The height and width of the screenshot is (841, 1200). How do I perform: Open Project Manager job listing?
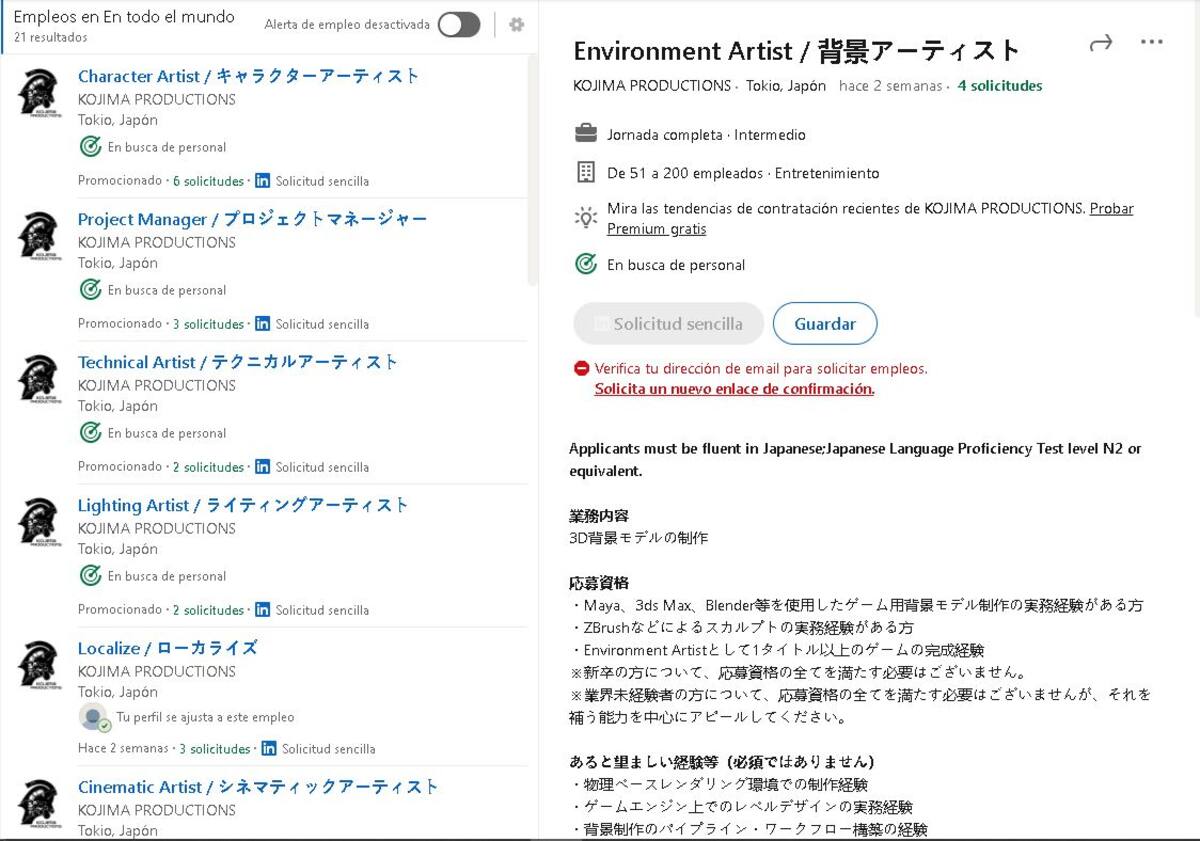coord(252,219)
